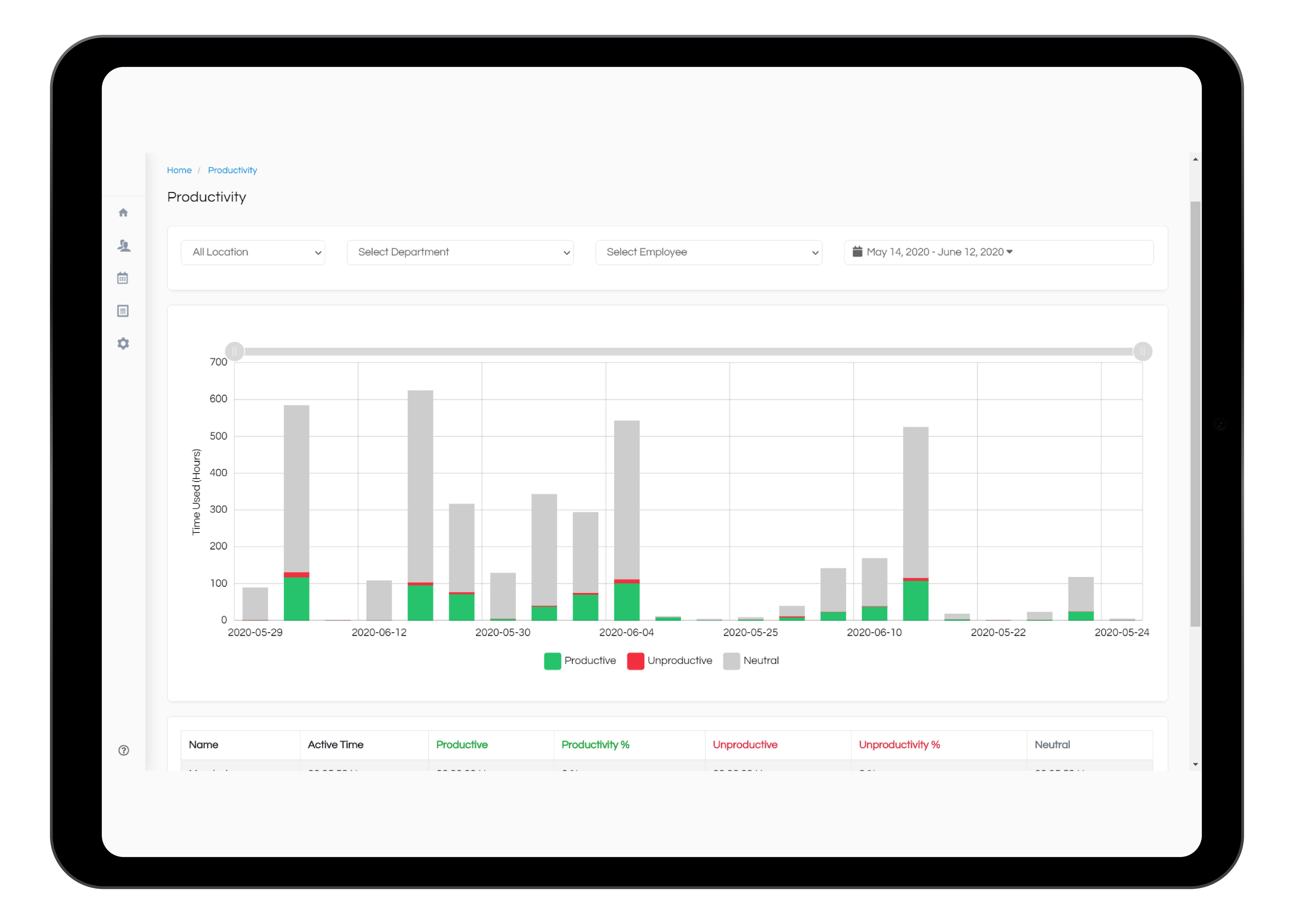Click the Home breadcrumb link
This screenshot has width=1294, height=924.
(179, 170)
